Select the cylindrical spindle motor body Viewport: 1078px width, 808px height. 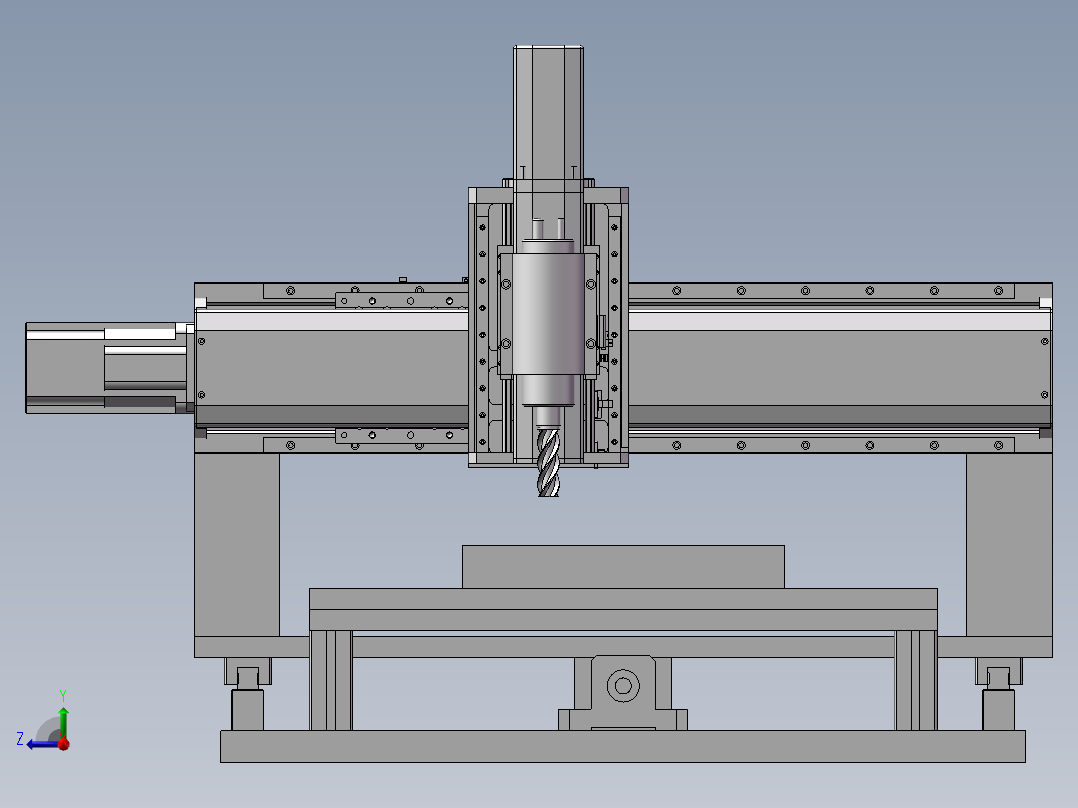[x=548, y=315]
